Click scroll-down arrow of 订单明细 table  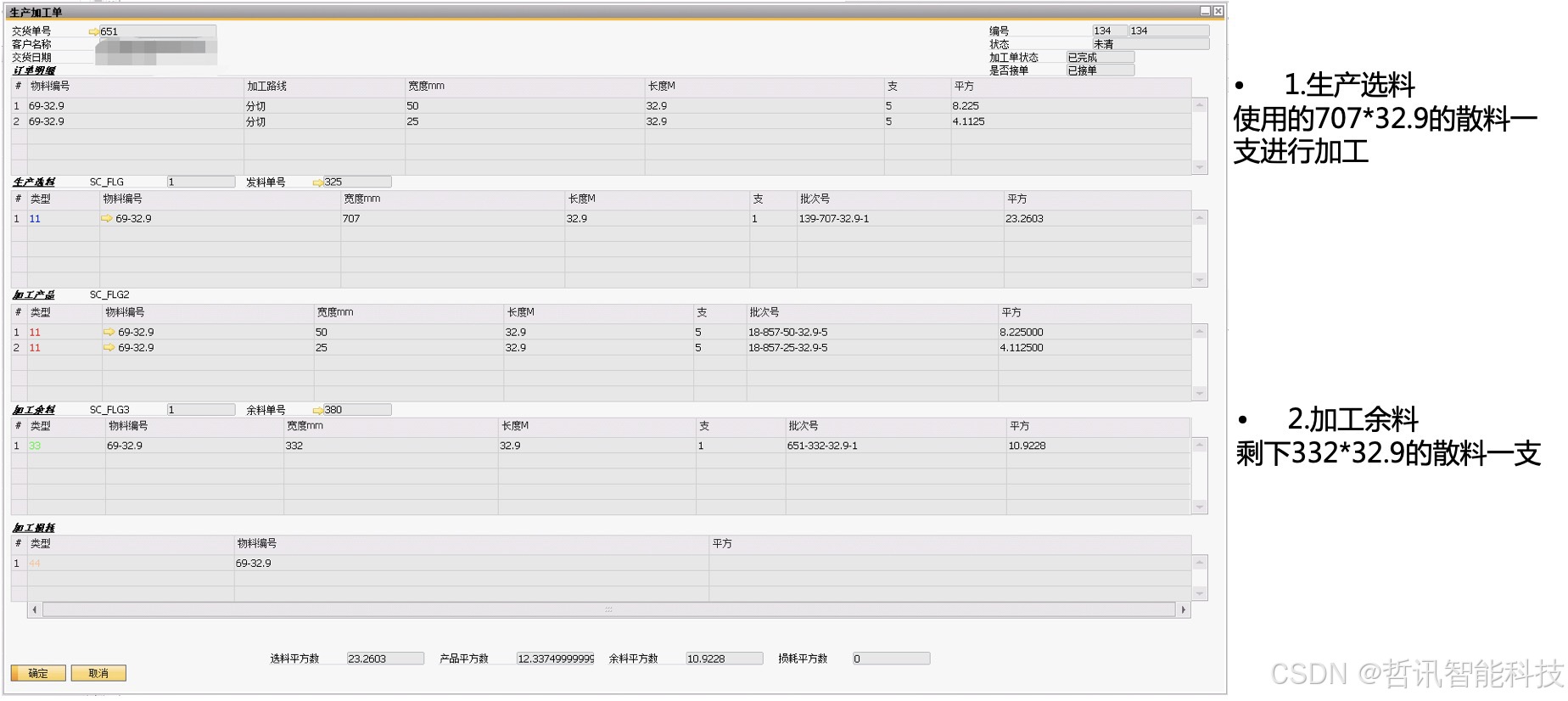tap(1200, 168)
